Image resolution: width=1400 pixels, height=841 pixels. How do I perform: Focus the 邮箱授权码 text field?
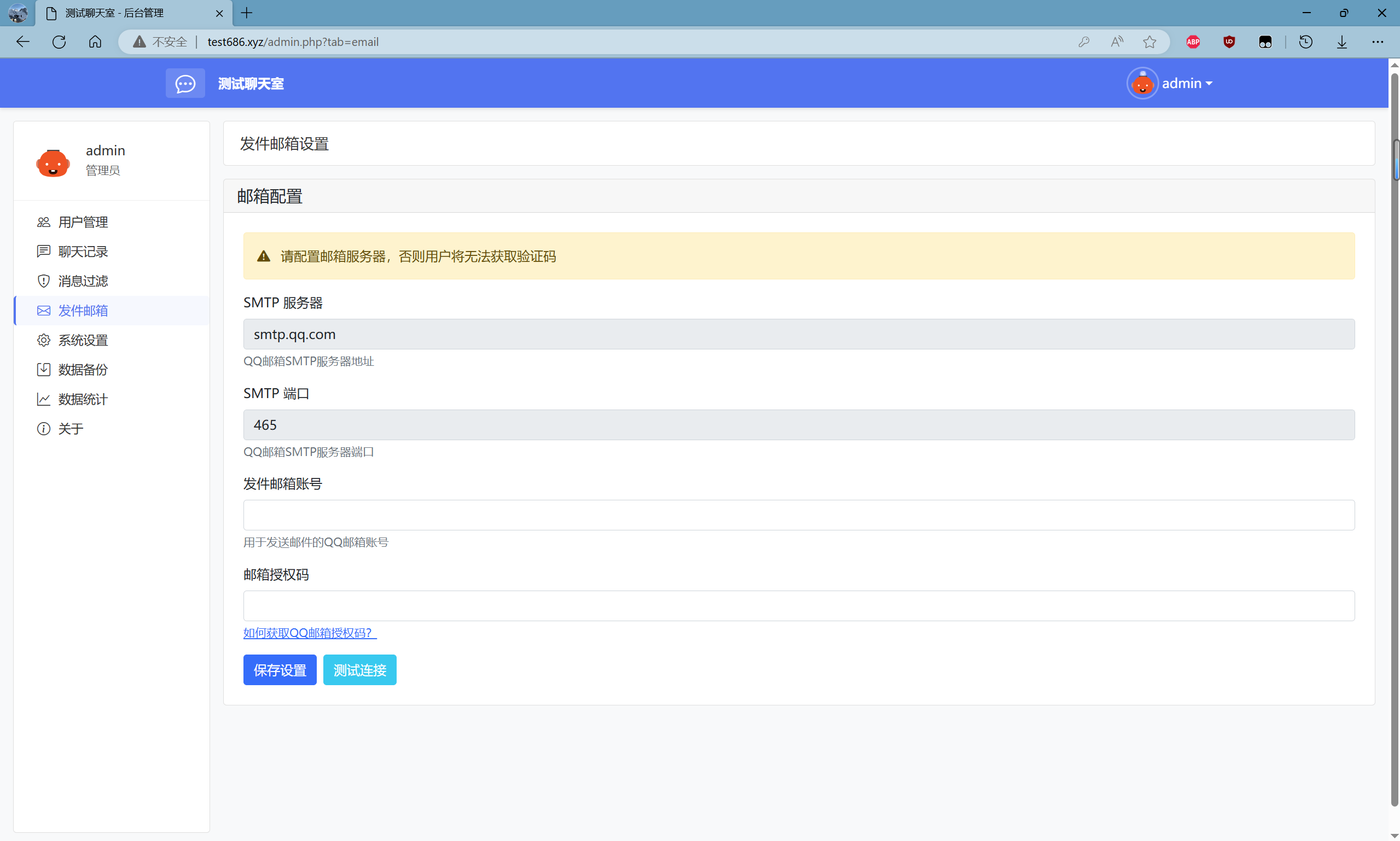click(x=798, y=606)
